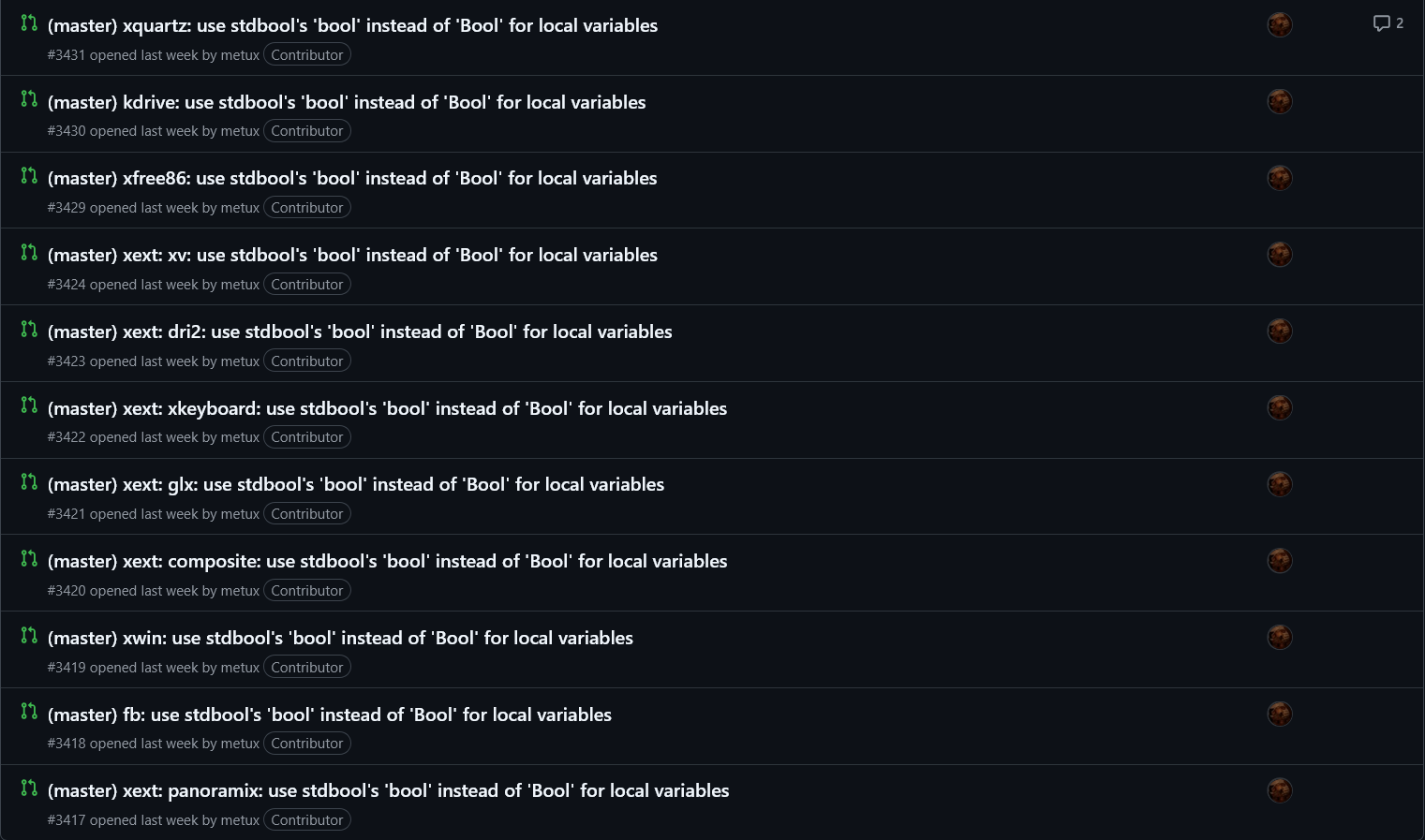Click the Contributor badge on PR #3419

(x=307, y=668)
